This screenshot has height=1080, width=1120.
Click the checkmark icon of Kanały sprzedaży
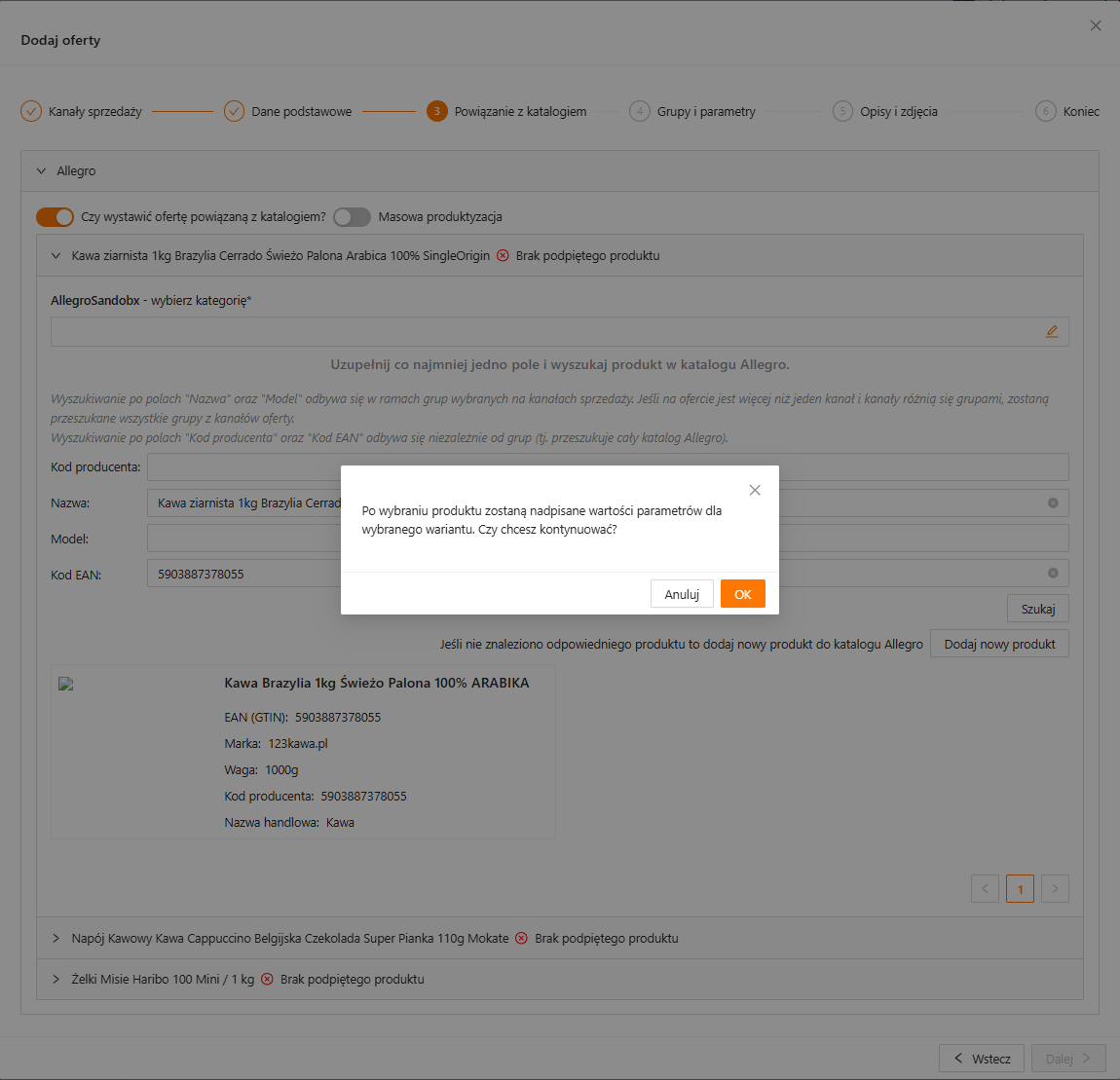pyautogui.click(x=31, y=111)
